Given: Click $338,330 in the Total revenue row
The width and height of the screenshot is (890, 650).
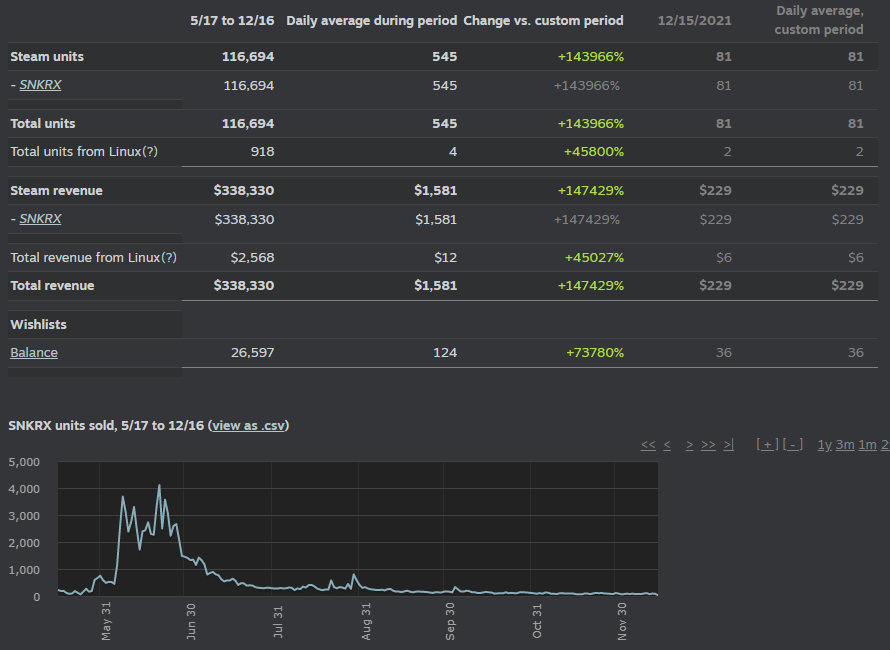Looking at the screenshot, I should pyautogui.click(x=244, y=286).
